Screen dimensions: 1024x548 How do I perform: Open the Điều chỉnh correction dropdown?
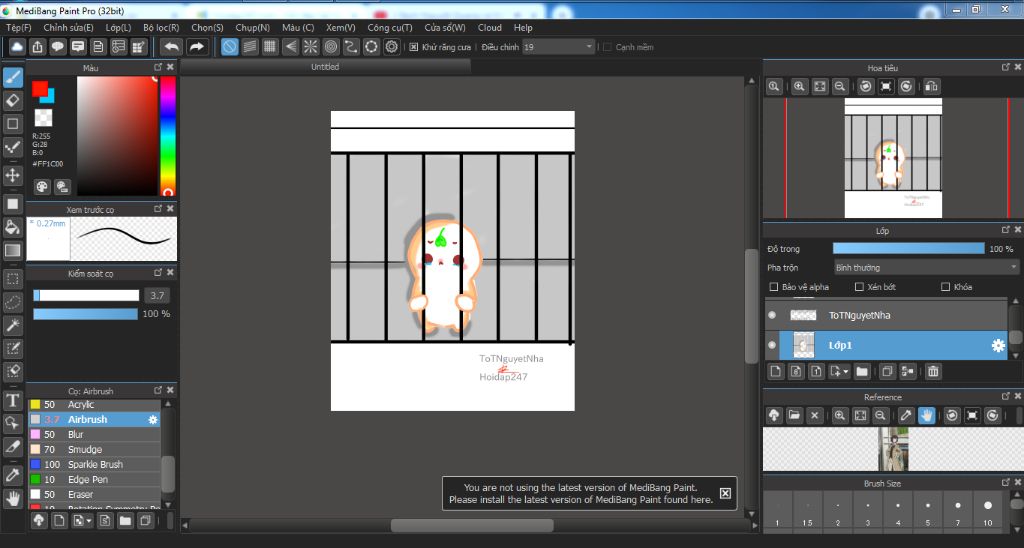pos(558,47)
